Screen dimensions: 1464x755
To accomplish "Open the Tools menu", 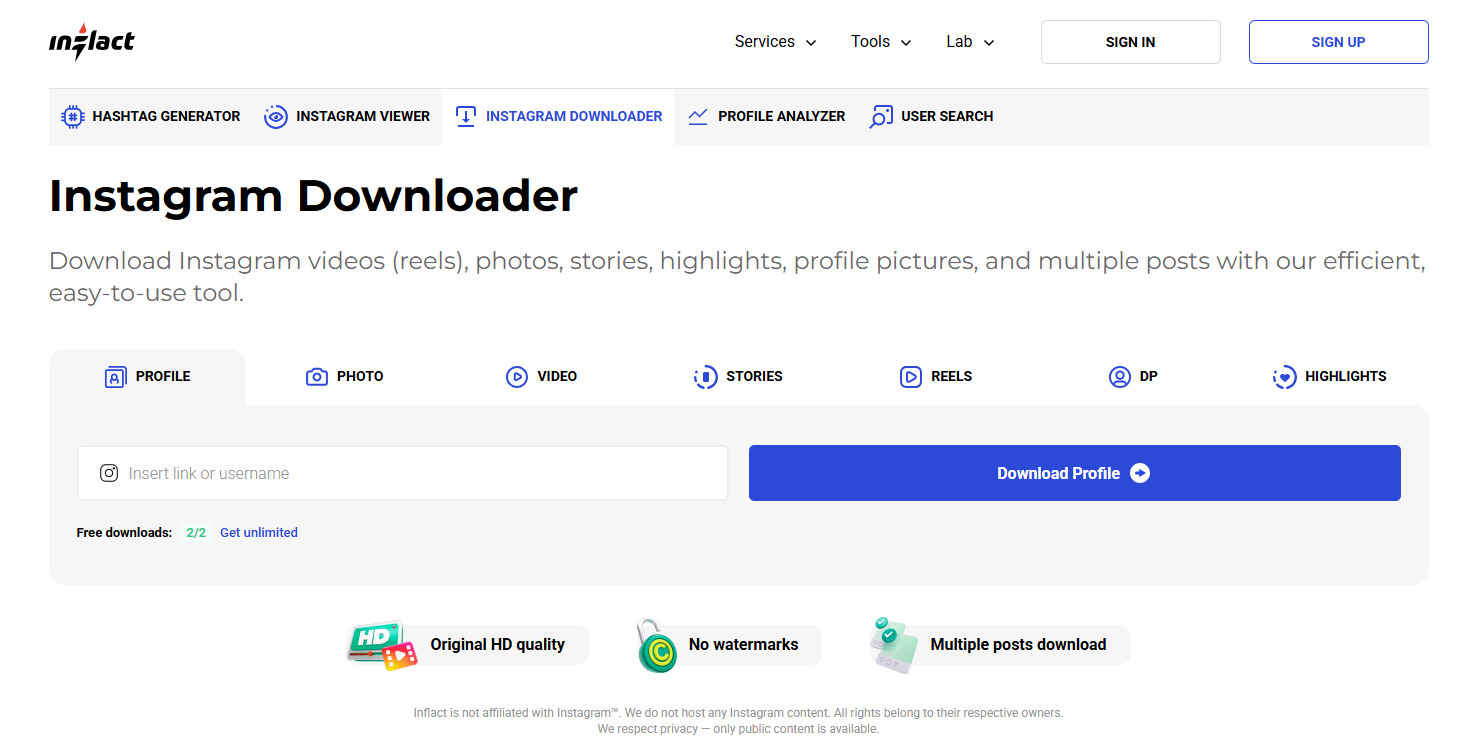I will (881, 42).
